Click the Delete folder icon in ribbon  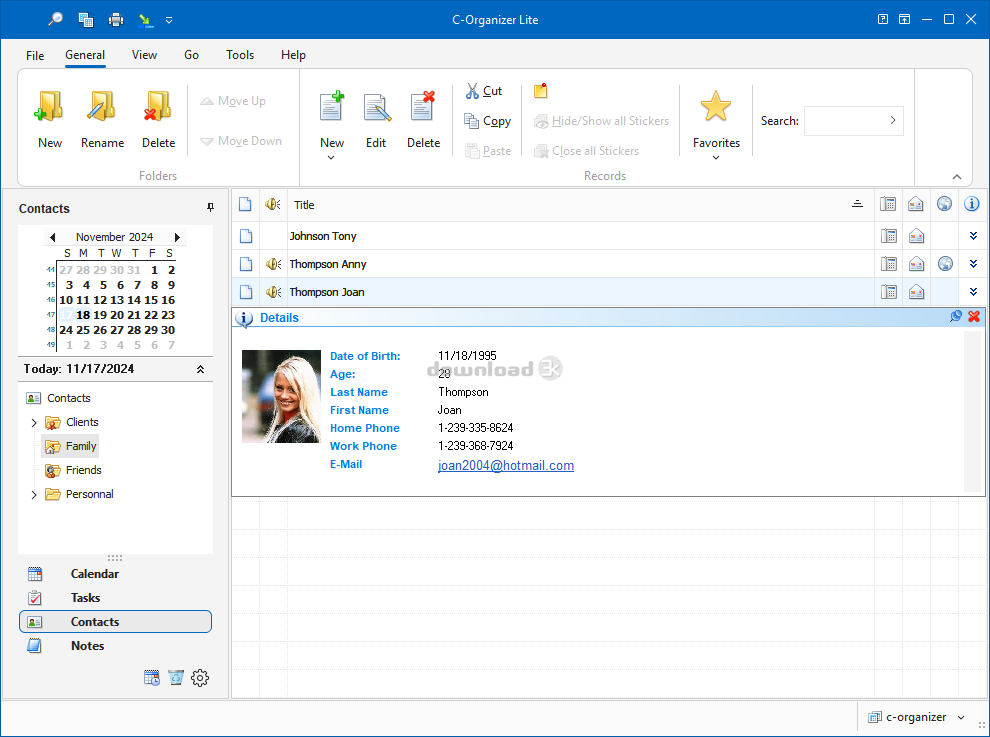click(157, 108)
